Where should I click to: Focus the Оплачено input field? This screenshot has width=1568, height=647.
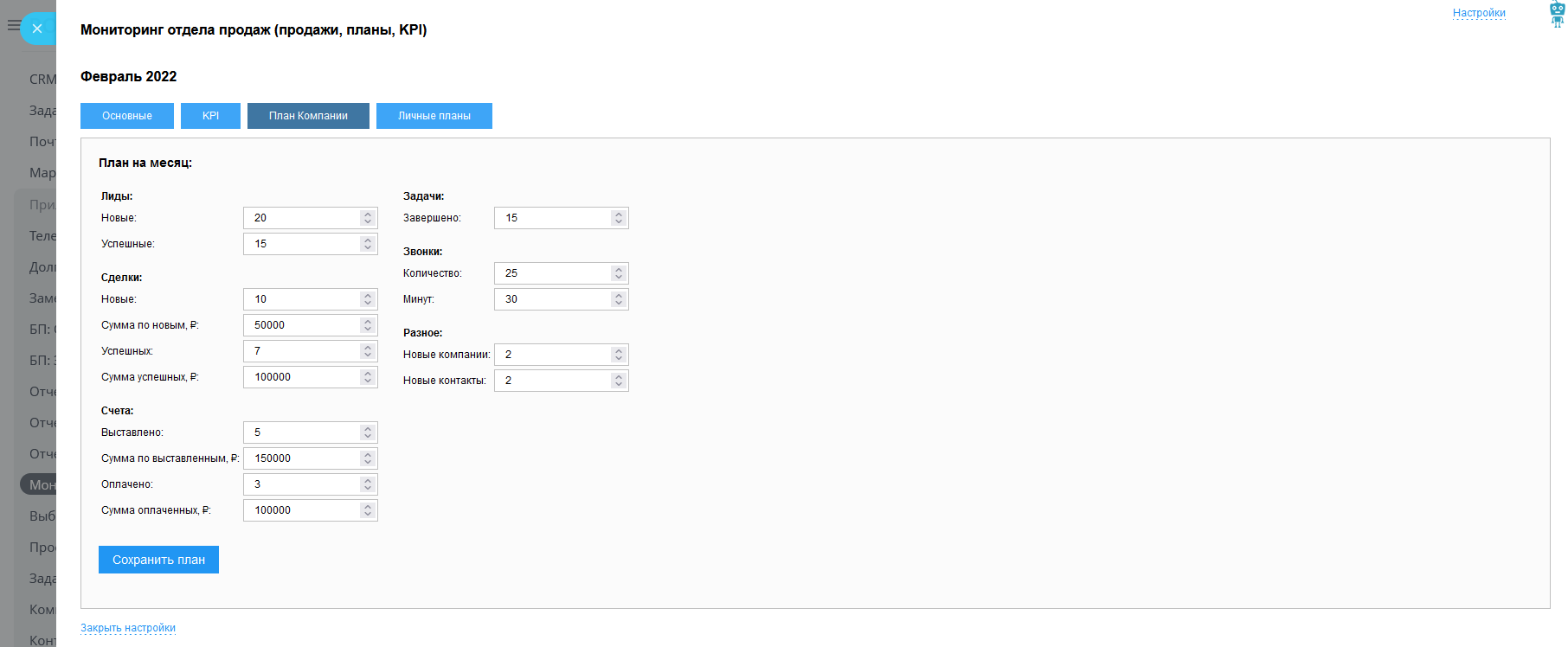tap(302, 484)
